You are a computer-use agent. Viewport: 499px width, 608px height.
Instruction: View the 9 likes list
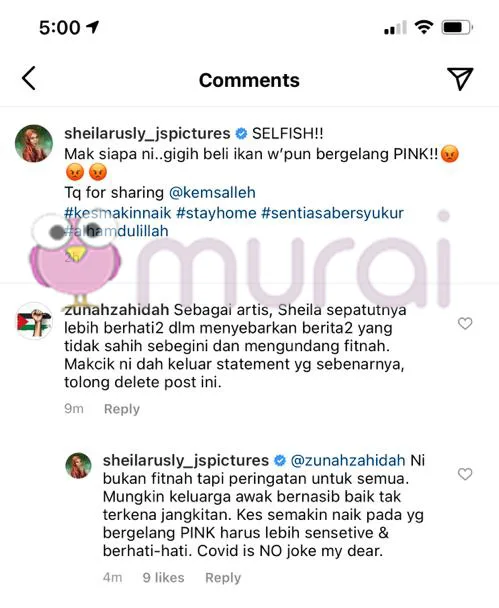tap(163, 577)
